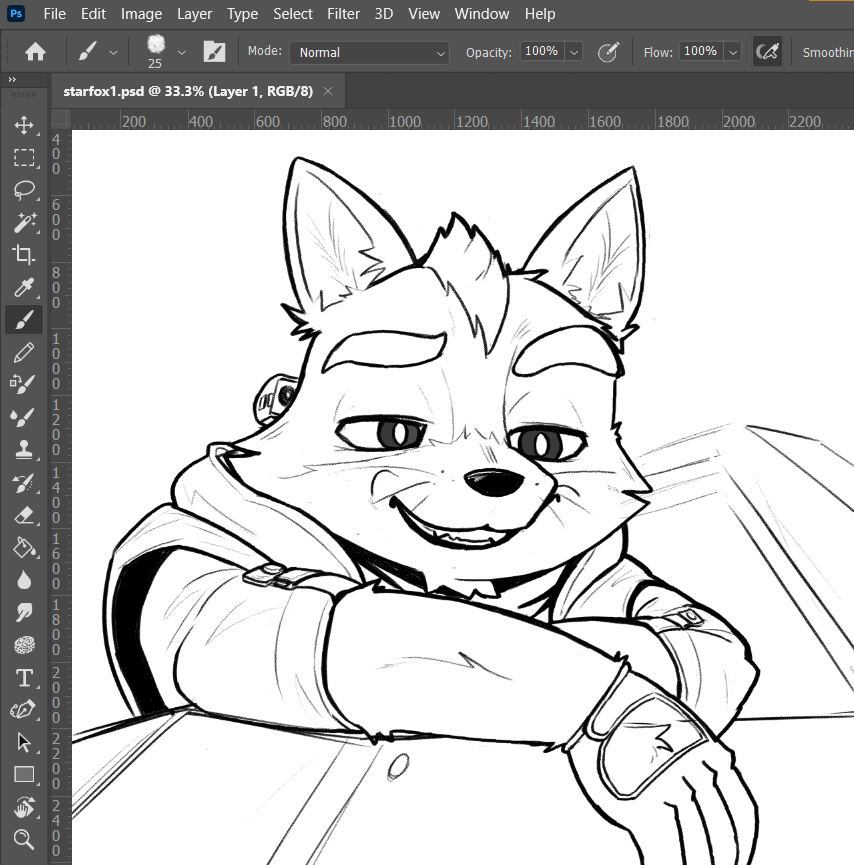Select the Magic Wand tool
Screen dimensions: 854x865
point(24,222)
